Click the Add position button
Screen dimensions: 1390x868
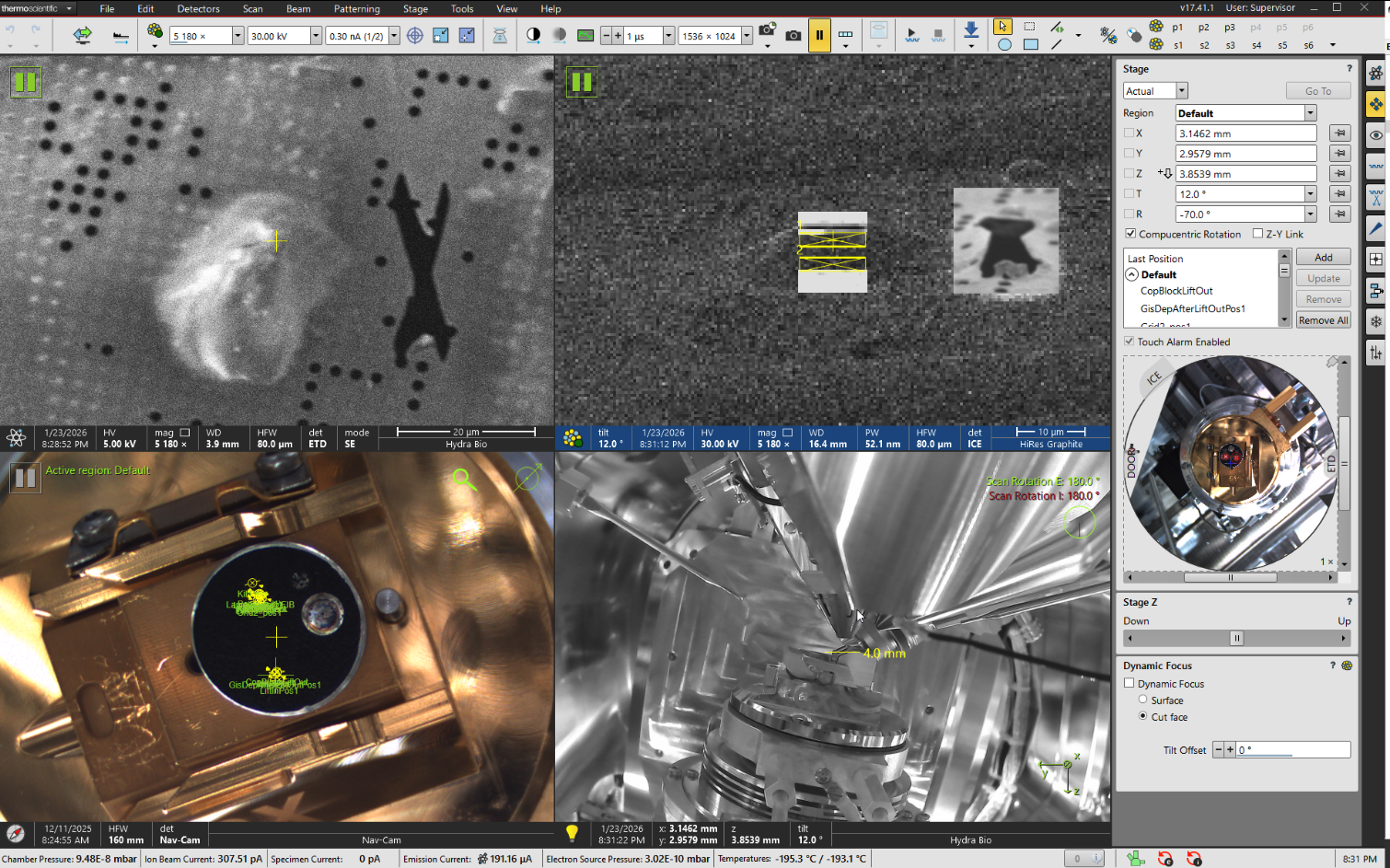(x=1323, y=258)
